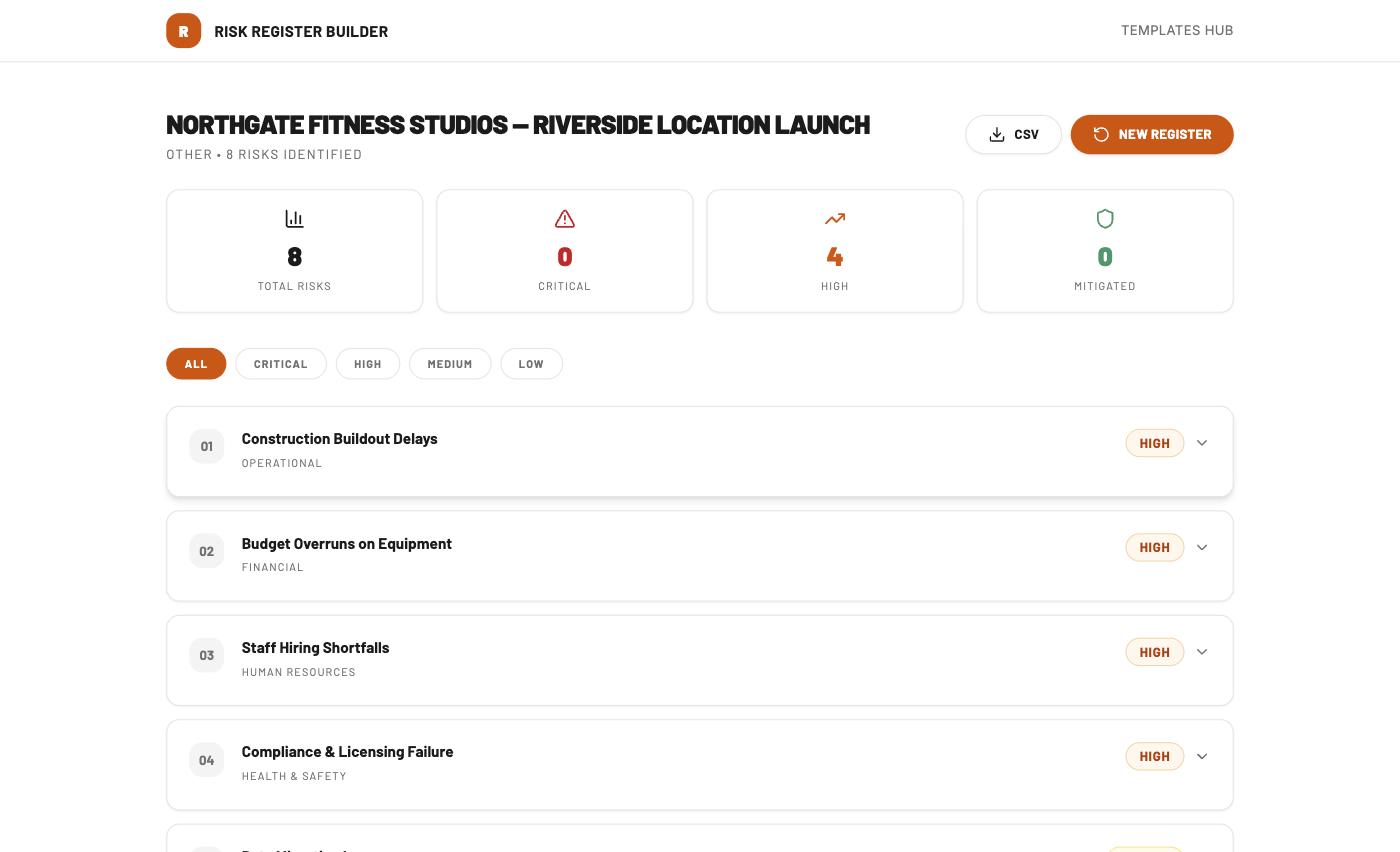
Task: Click the Northgate Fitness Studios register title
Action: point(518,124)
